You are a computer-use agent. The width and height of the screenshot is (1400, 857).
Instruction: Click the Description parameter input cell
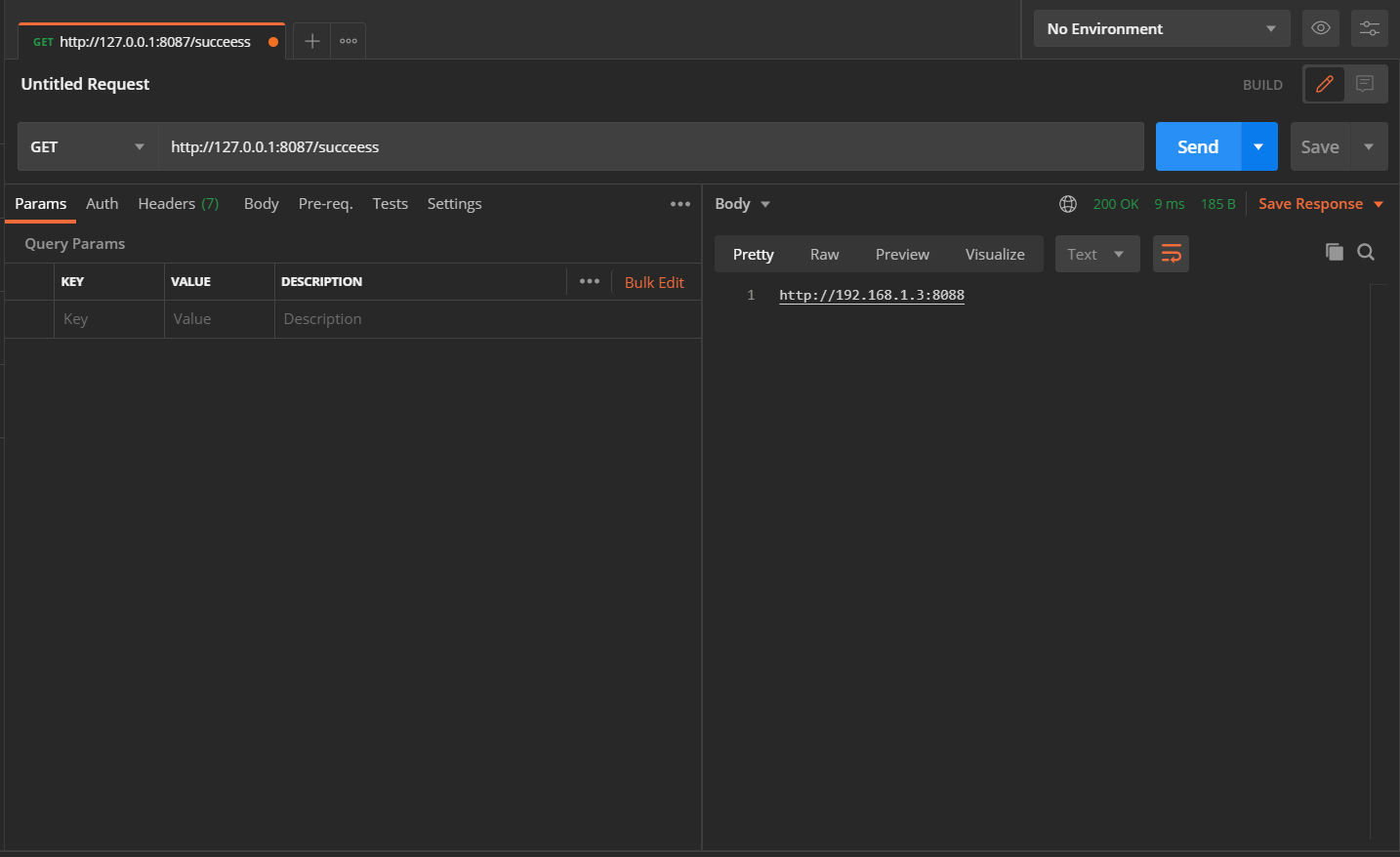[488, 319]
